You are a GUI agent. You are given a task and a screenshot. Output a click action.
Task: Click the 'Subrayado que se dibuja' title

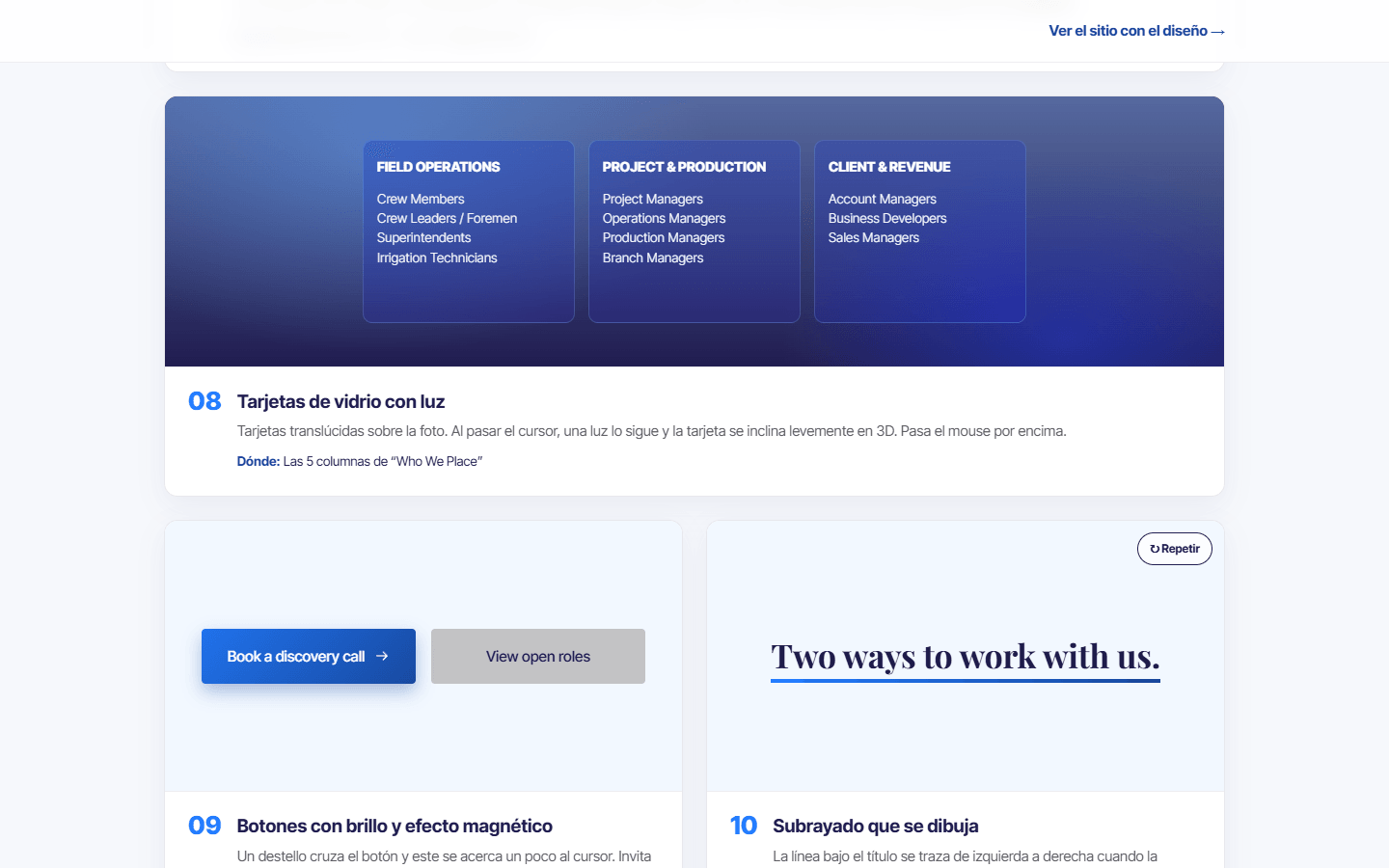[x=876, y=827]
